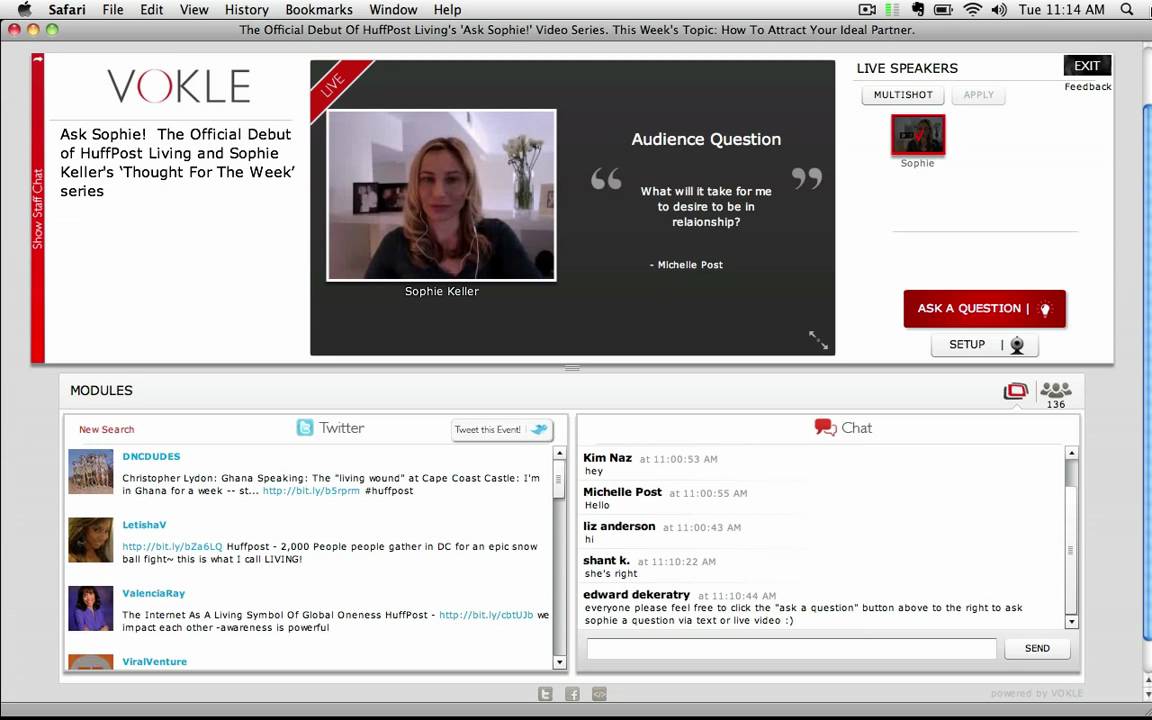The height and width of the screenshot is (720, 1152).
Task: Open the Safari menu
Action: (67, 10)
